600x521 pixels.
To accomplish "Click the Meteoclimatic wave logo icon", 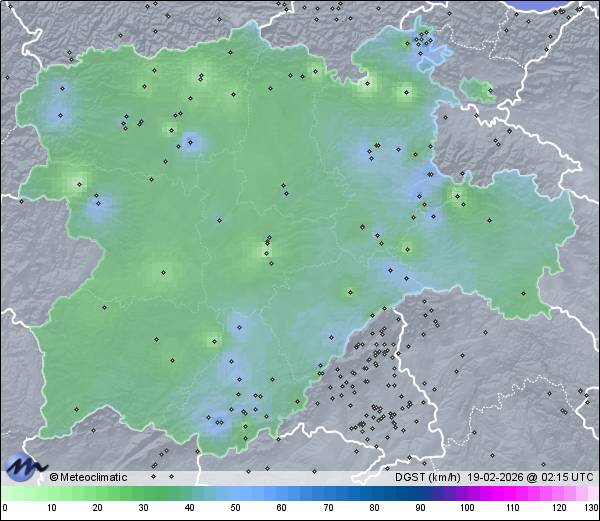I will [24, 466].
